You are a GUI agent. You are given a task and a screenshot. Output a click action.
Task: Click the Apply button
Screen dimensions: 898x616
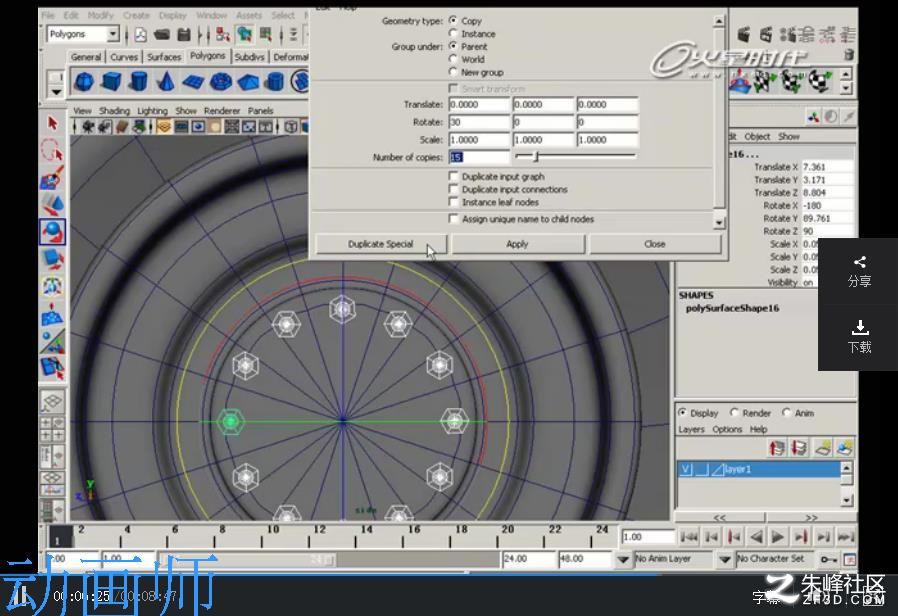point(517,244)
